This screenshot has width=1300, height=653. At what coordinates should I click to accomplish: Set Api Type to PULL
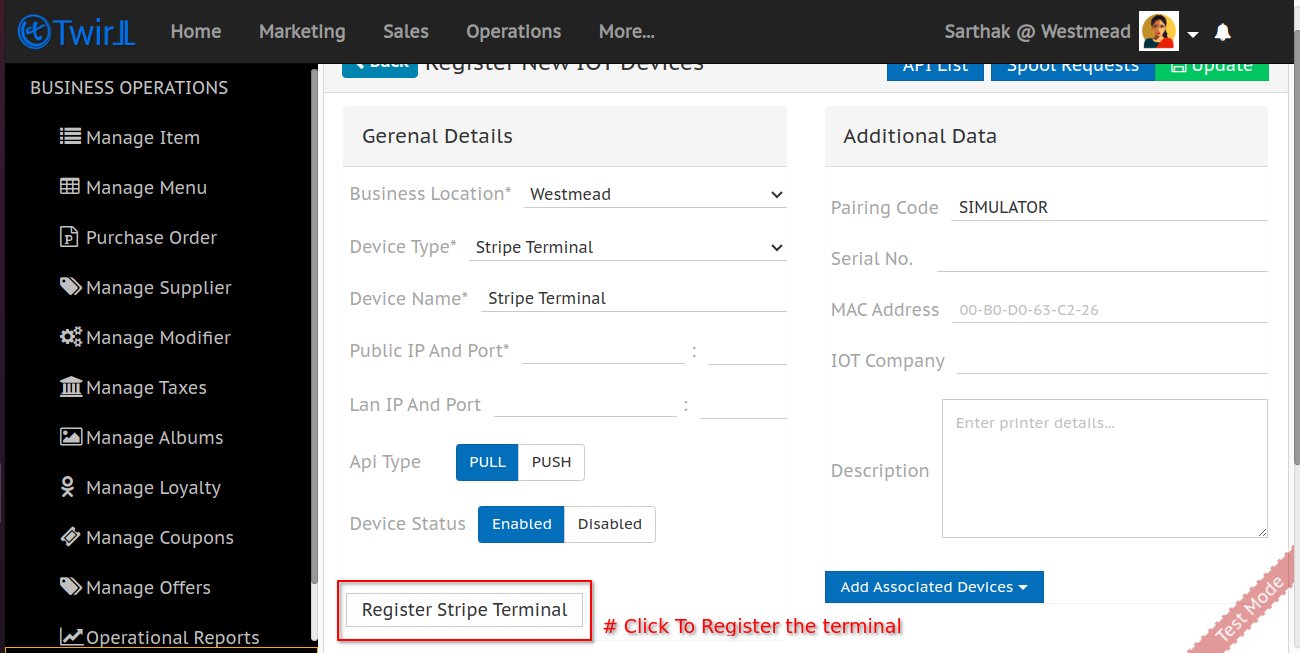[487, 462]
